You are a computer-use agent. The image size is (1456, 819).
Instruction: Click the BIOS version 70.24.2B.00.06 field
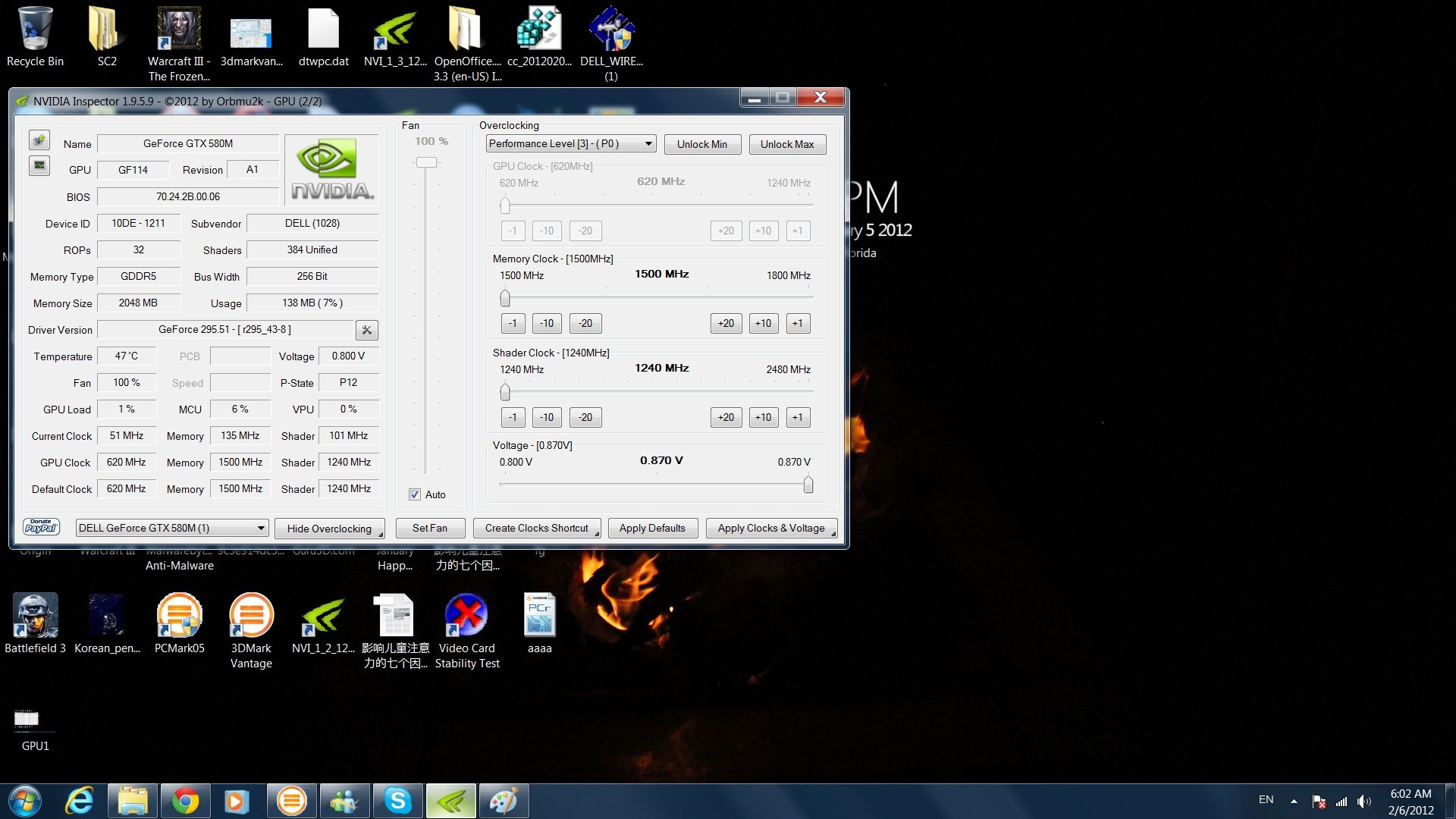(x=188, y=196)
